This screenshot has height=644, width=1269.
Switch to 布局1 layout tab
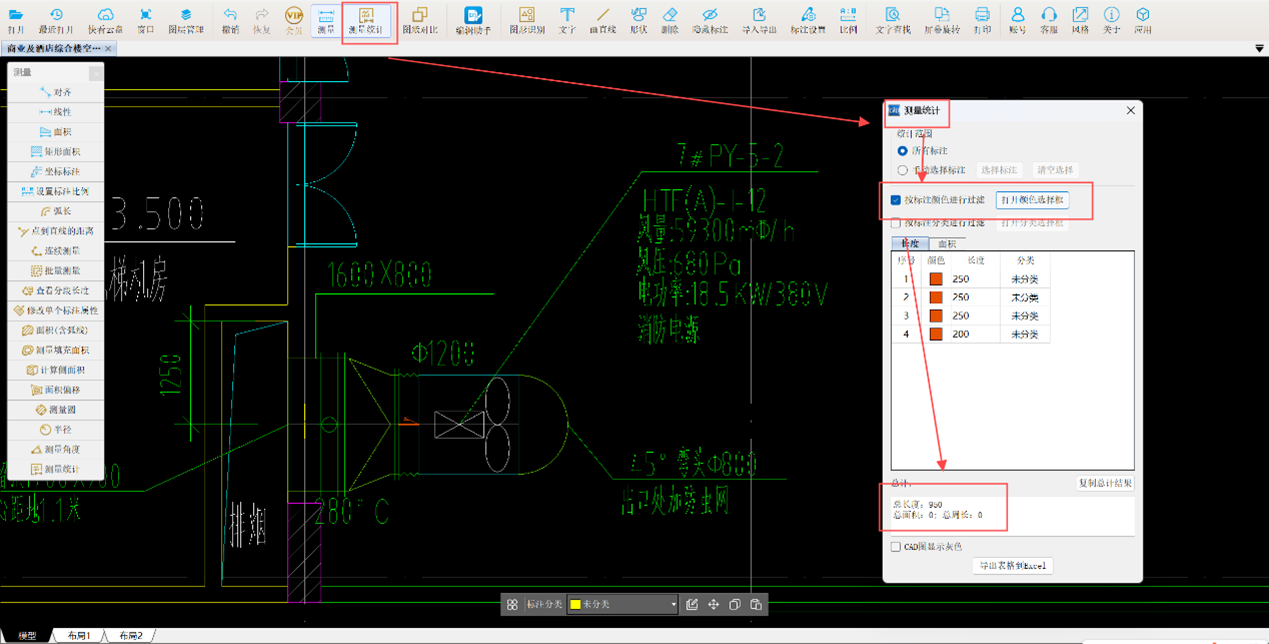click(79, 636)
